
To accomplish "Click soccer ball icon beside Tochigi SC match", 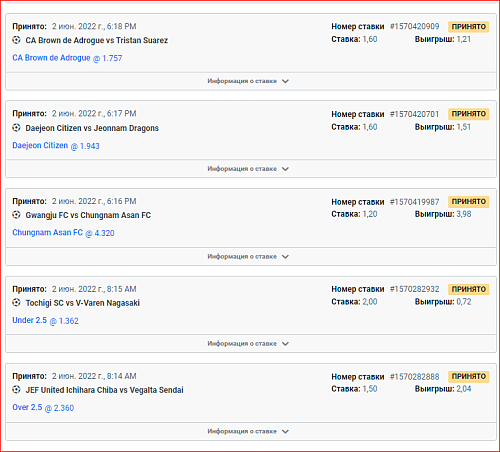I will [16, 303].
